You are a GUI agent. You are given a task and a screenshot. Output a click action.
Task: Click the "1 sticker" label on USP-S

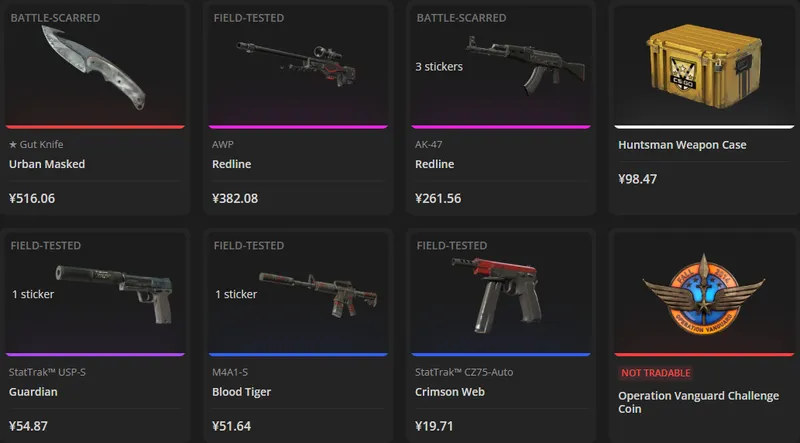click(33, 294)
